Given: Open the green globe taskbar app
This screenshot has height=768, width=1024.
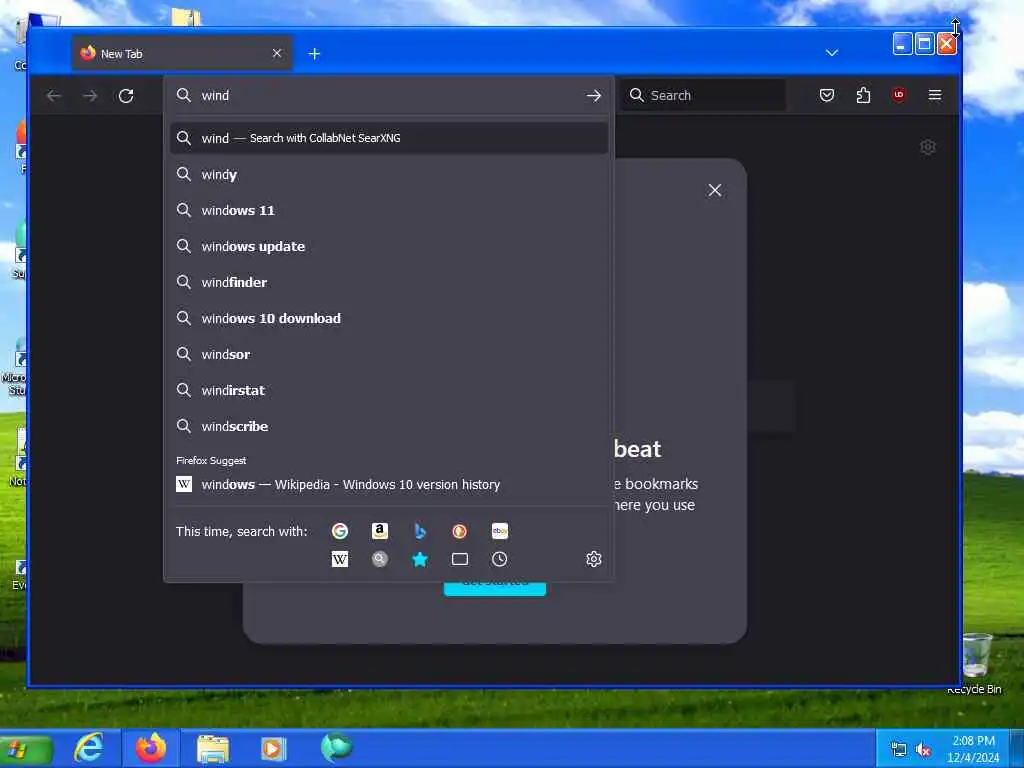Looking at the screenshot, I should click(x=336, y=748).
